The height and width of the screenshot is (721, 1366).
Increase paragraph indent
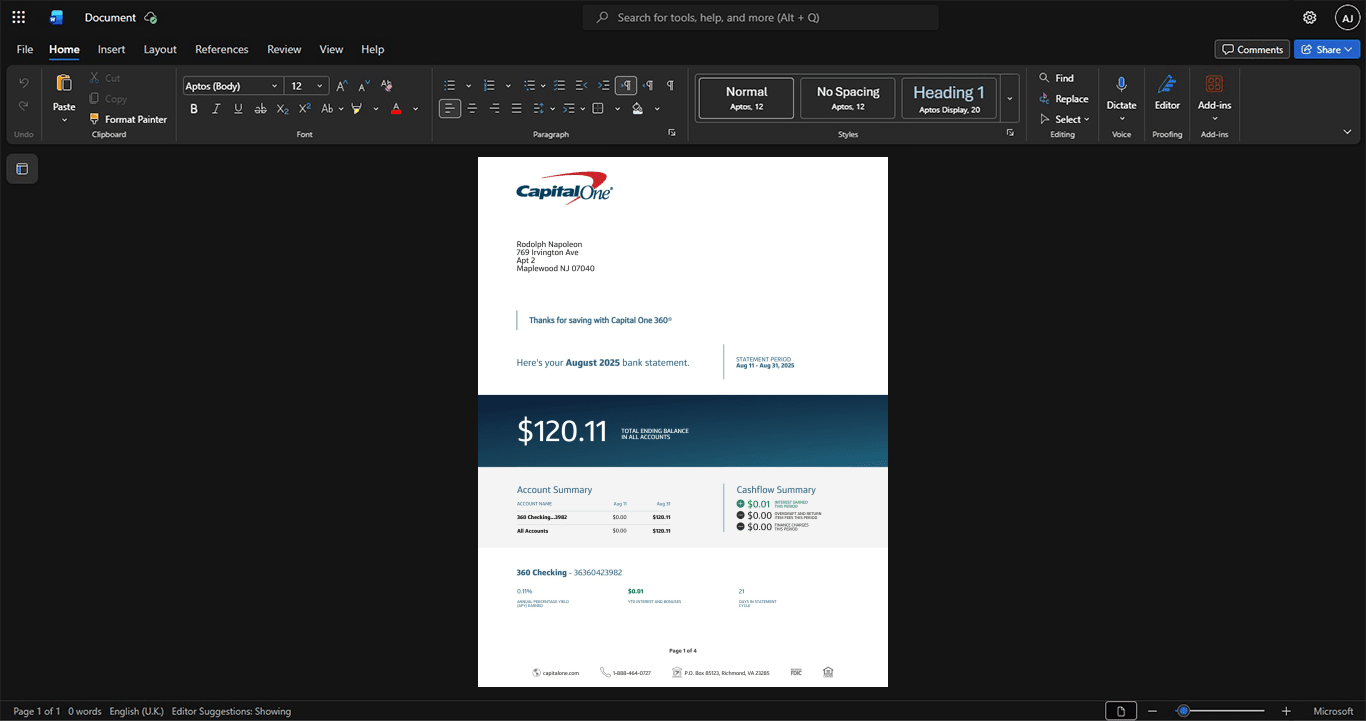pyautogui.click(x=603, y=86)
